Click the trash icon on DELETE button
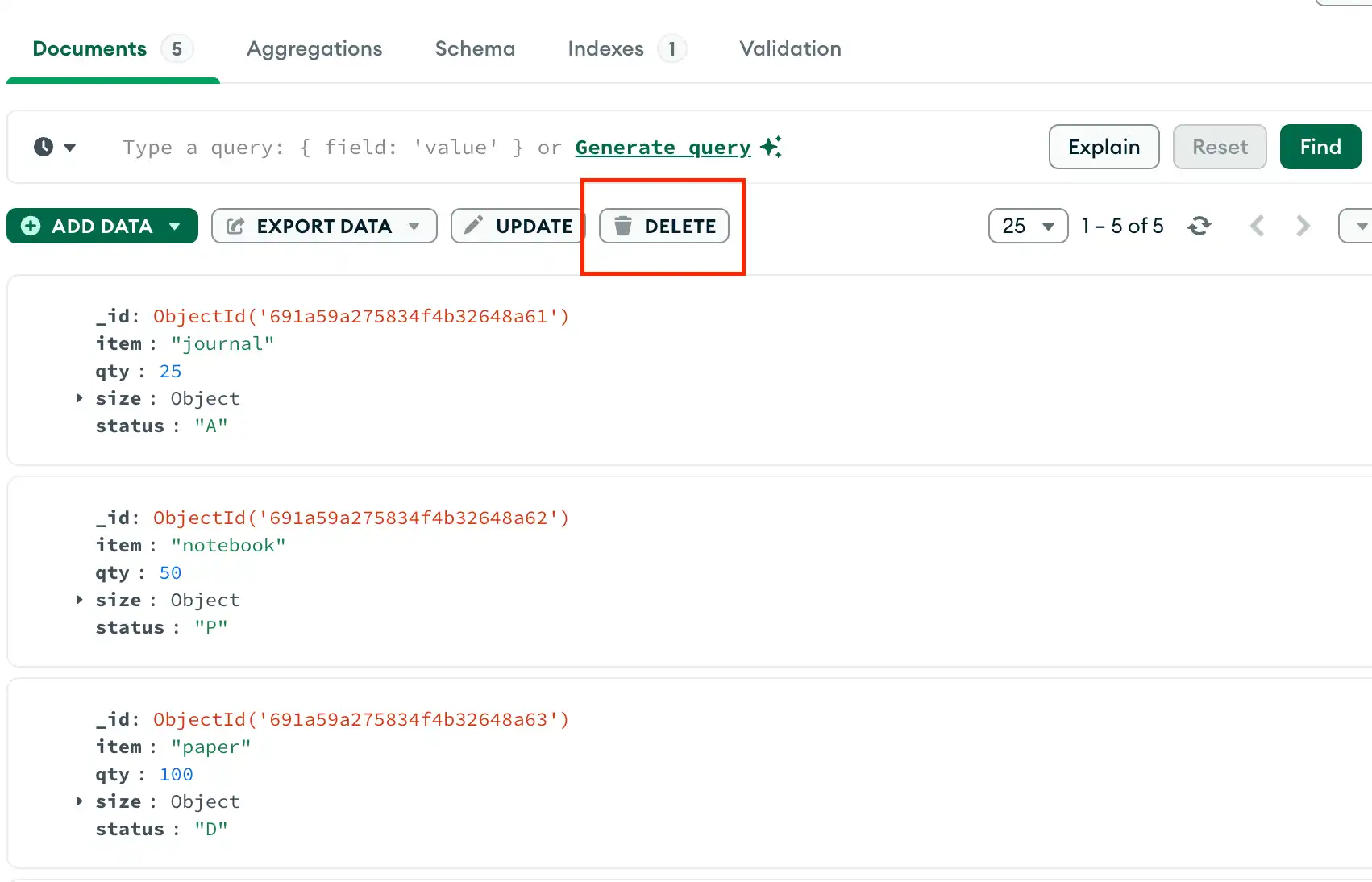This screenshot has width=1372, height=882. [x=622, y=226]
